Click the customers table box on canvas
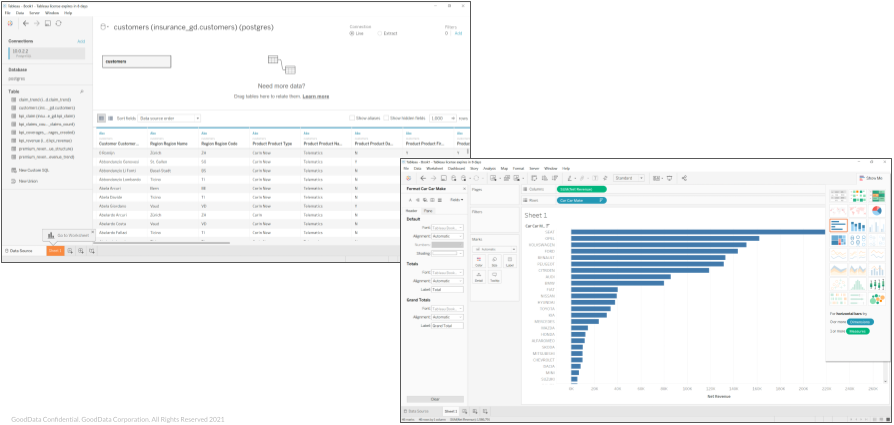This screenshot has height=425, width=894. pyautogui.click(x=137, y=61)
